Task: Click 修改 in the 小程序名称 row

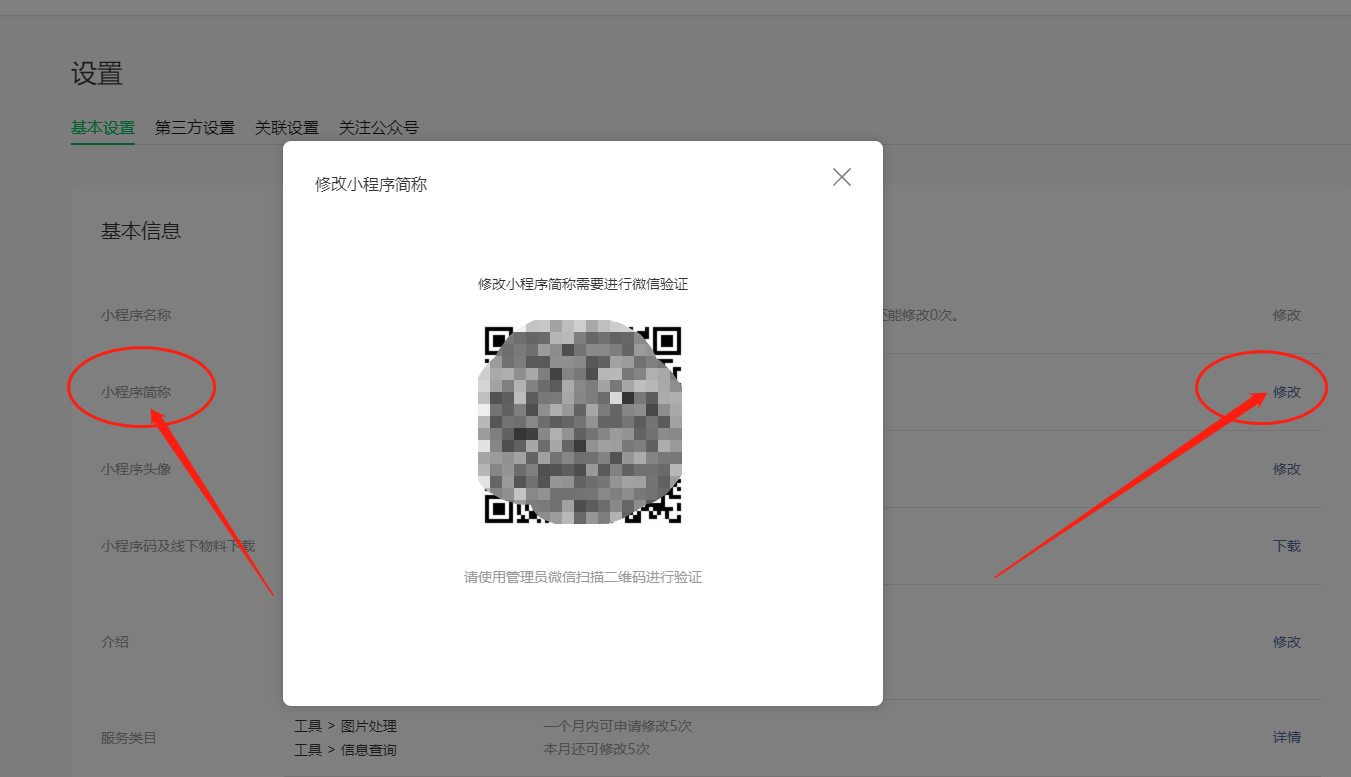Action: click(x=1287, y=315)
